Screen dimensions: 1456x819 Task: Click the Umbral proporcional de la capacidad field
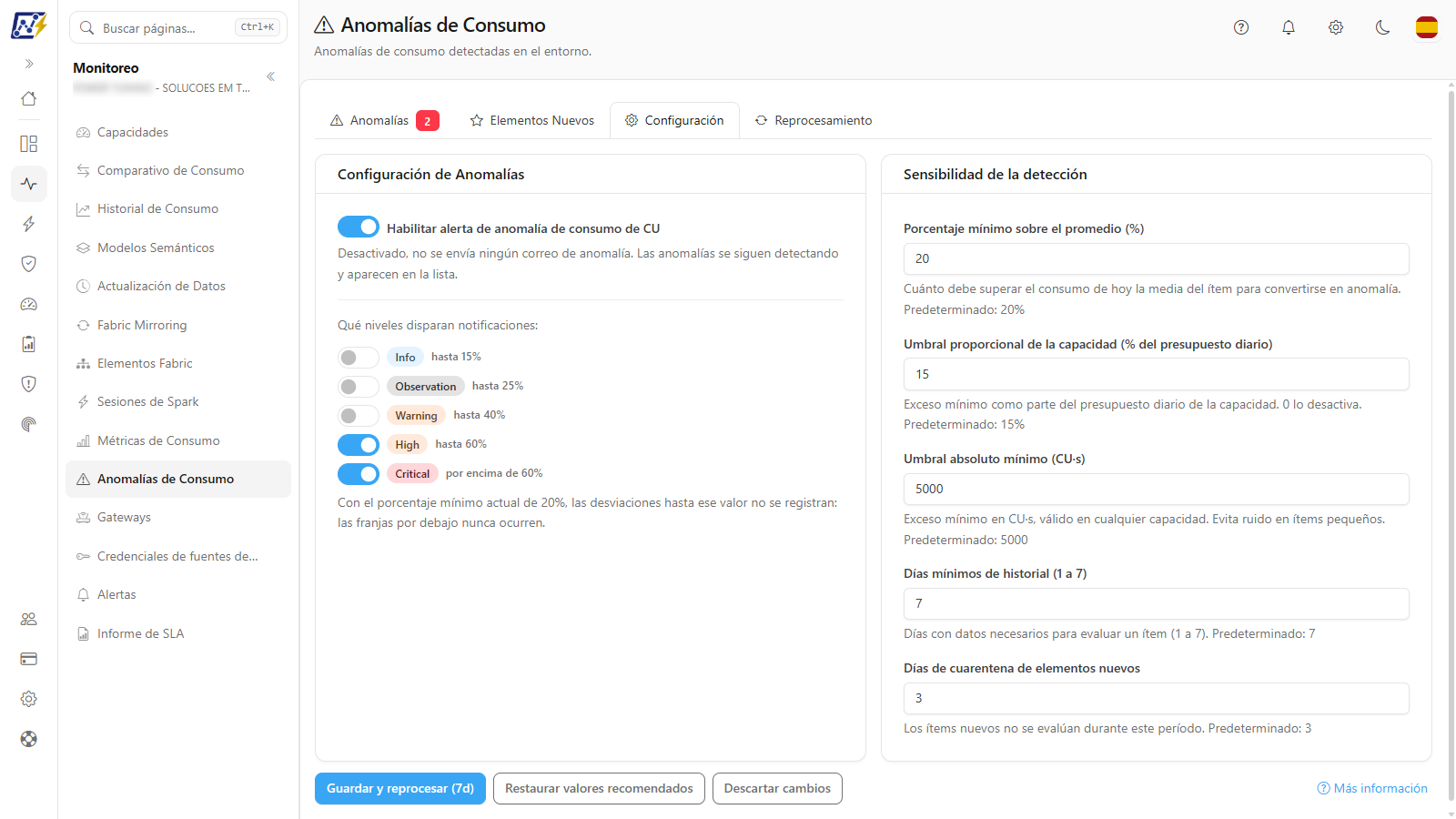coord(1156,374)
